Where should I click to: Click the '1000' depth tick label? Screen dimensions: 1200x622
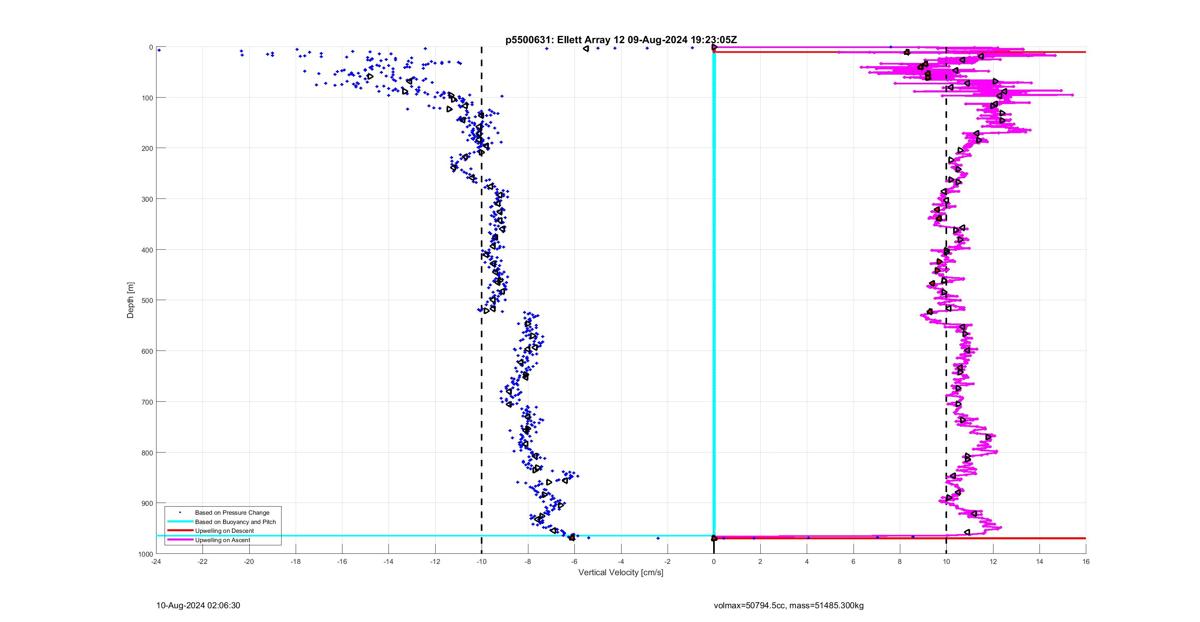(x=144, y=554)
